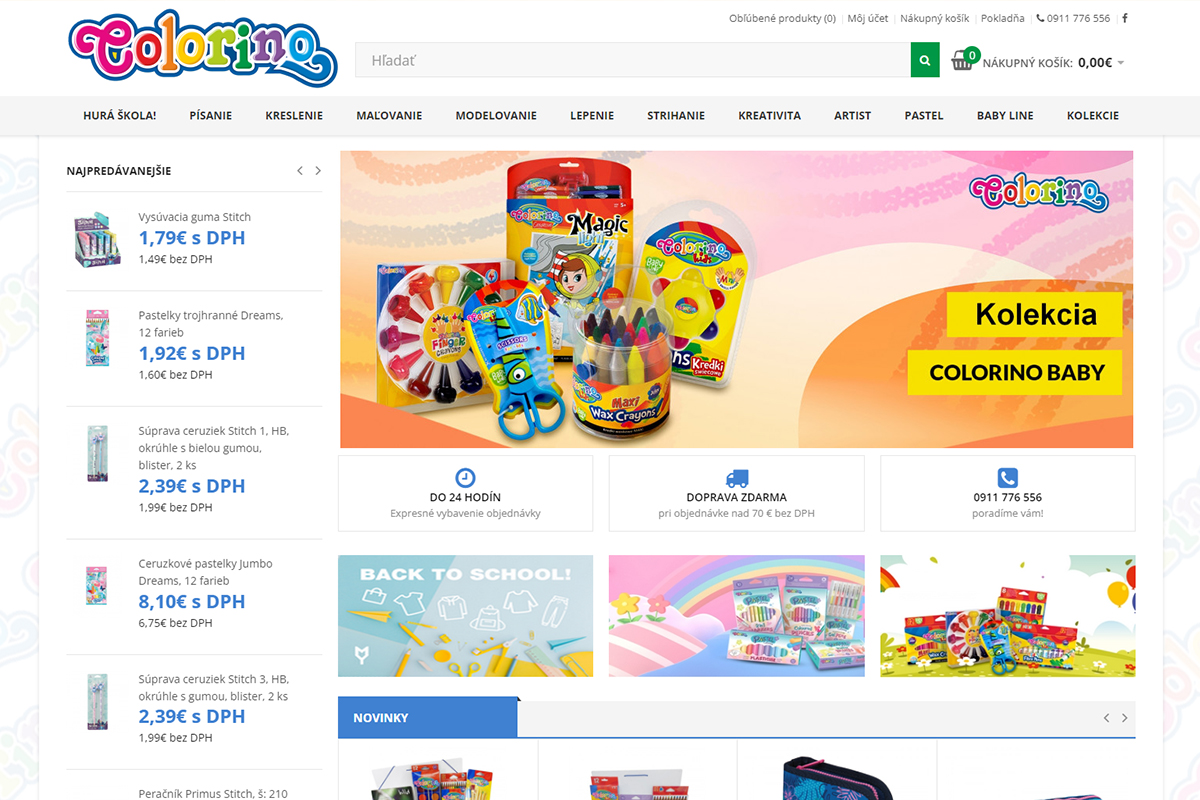This screenshot has width=1200, height=800.
Task: Open Môj účet link
Action: tap(867, 18)
